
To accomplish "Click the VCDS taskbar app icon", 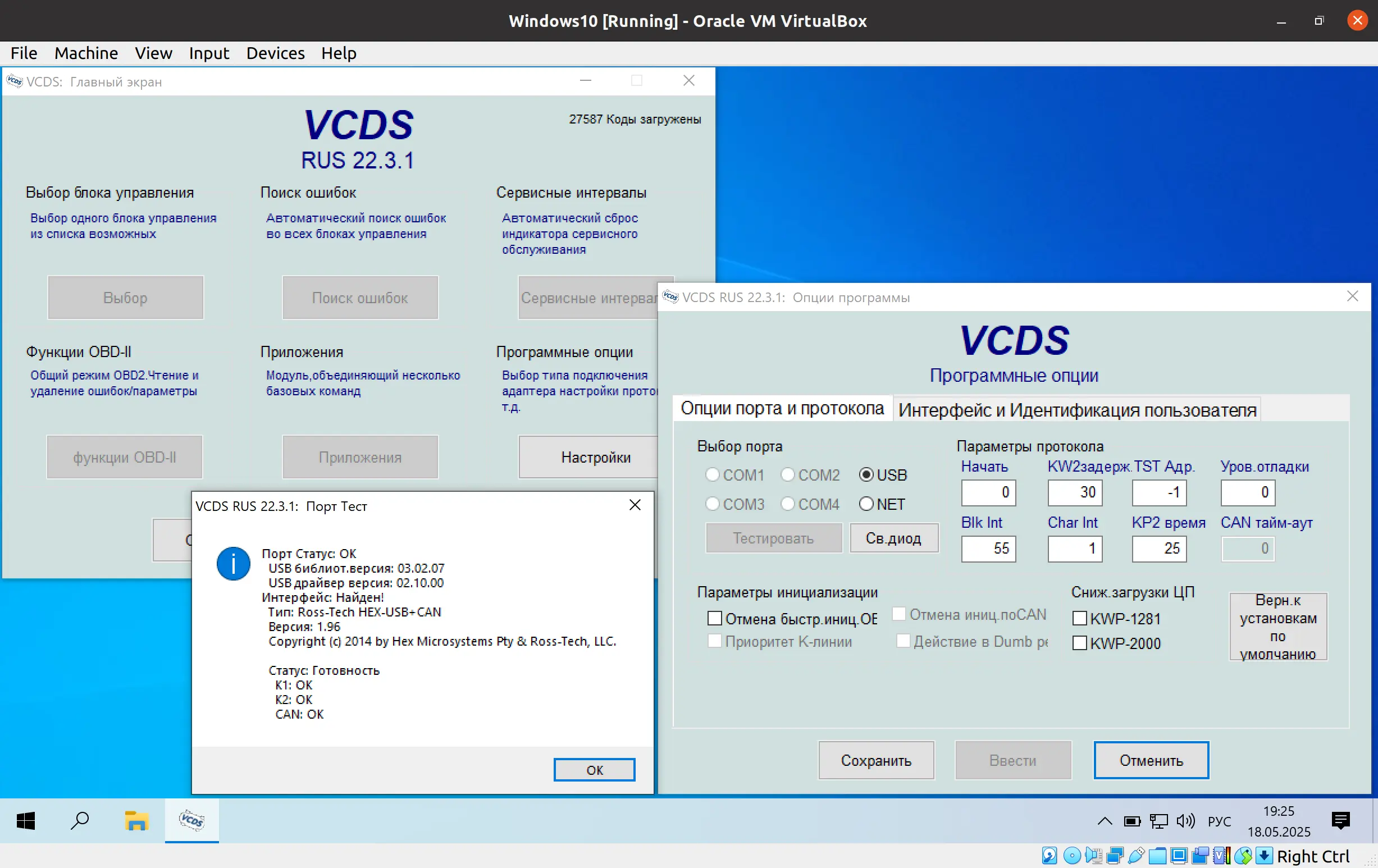I will [x=191, y=820].
